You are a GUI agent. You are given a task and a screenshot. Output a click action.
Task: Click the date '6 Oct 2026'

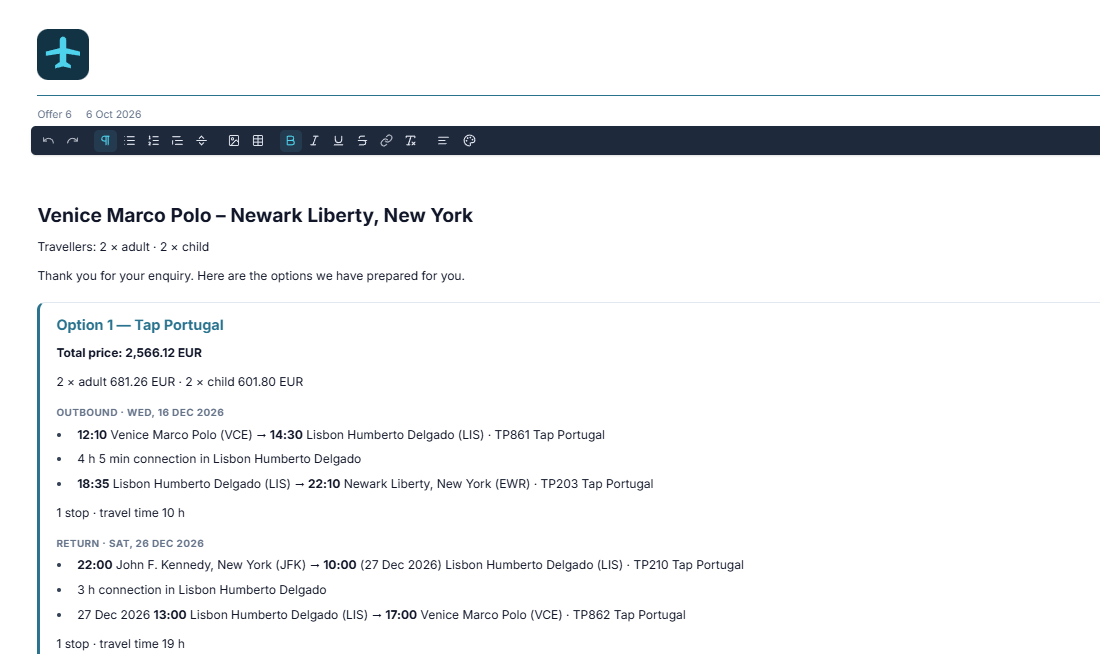click(x=114, y=114)
